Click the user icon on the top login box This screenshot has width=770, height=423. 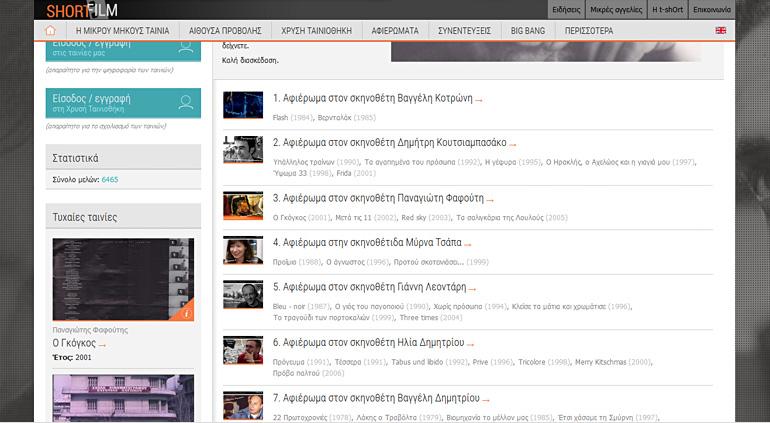pos(186,47)
